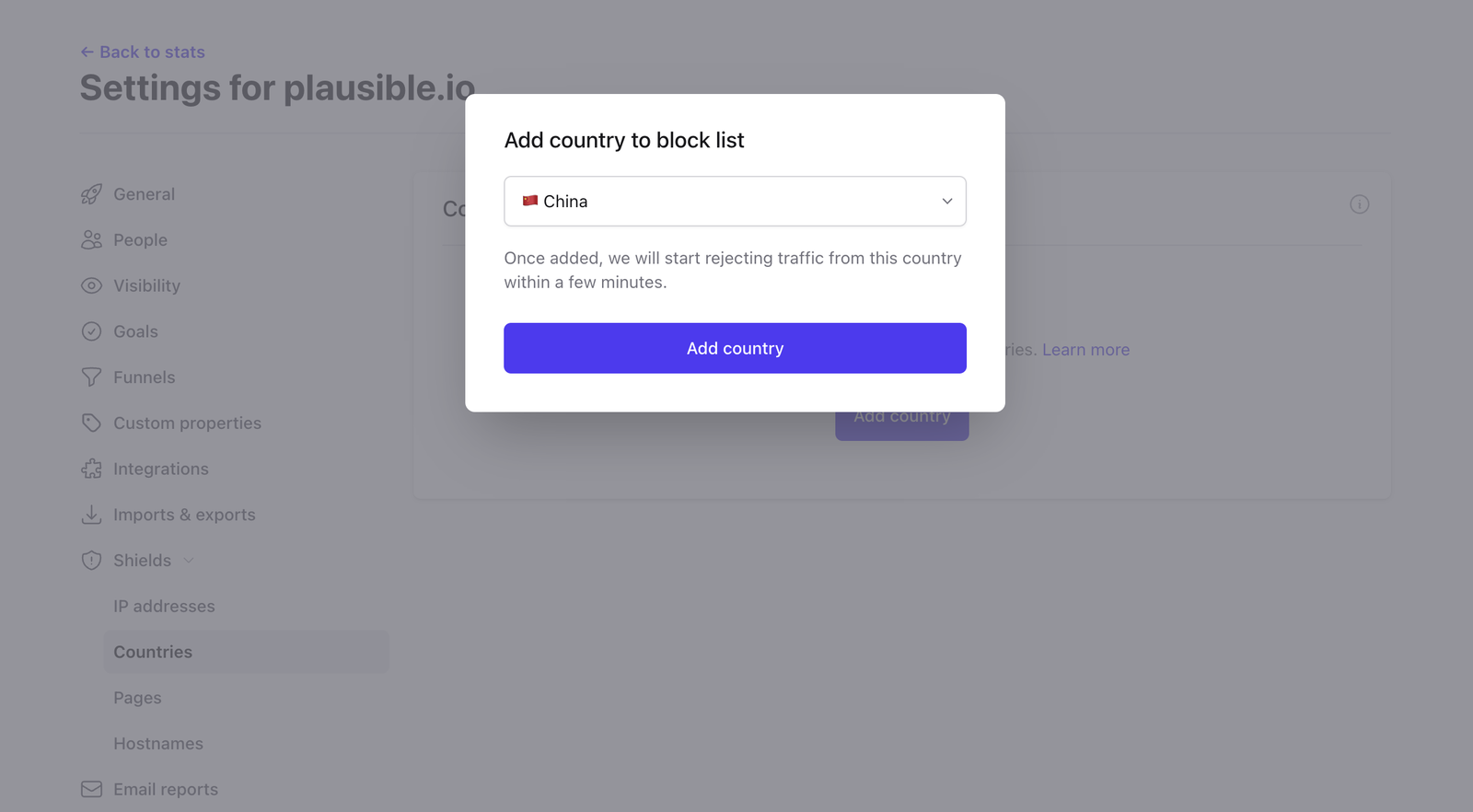Click the Funnels funnel icon
1473x812 pixels.
click(x=91, y=377)
